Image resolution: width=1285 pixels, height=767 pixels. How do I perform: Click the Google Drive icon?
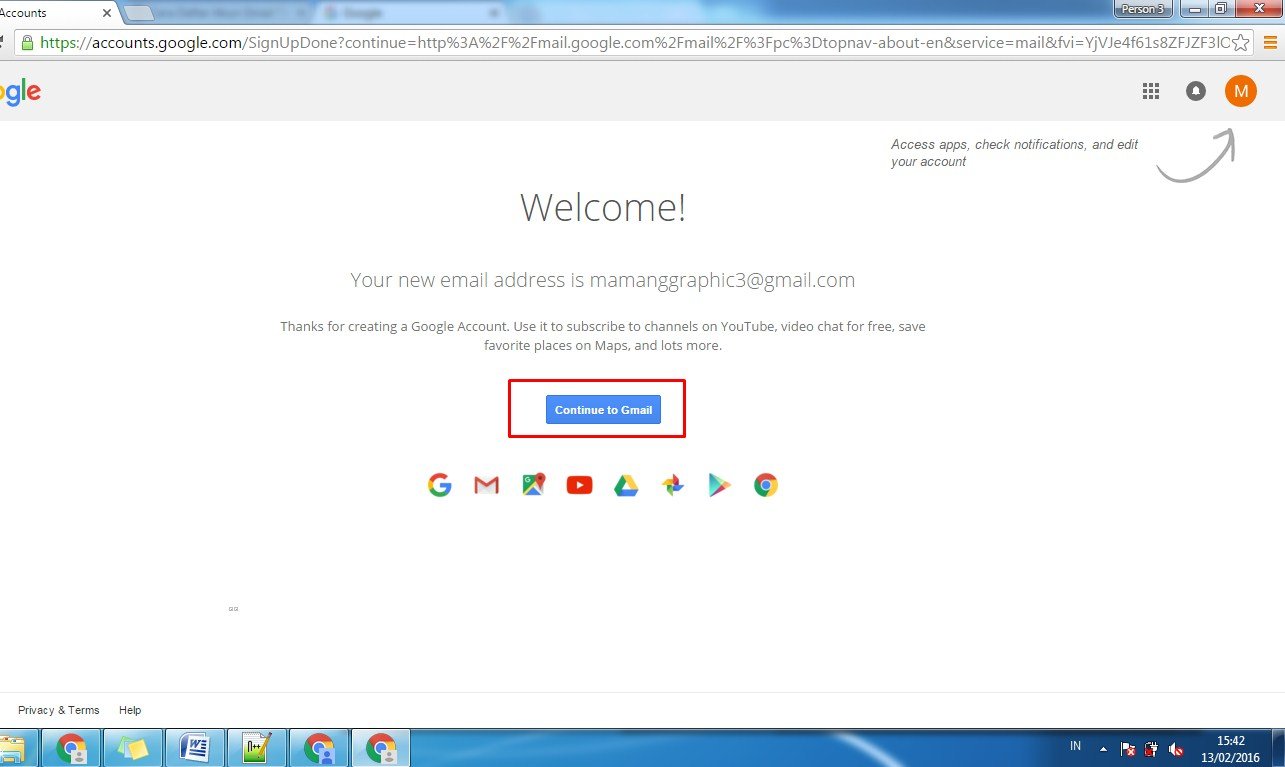pyautogui.click(x=626, y=485)
